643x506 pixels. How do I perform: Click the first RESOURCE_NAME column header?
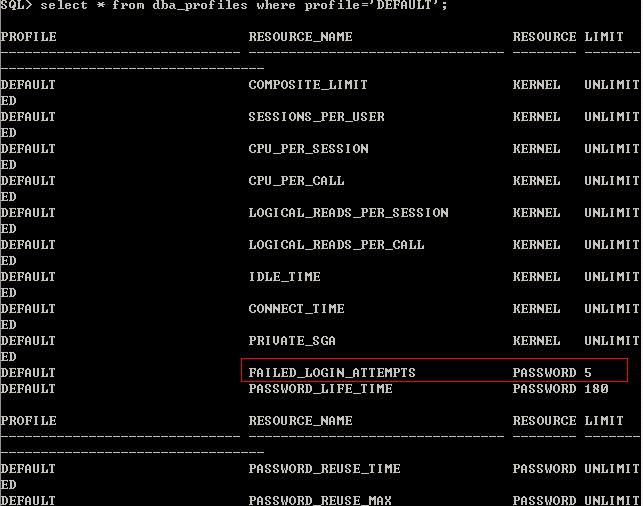pos(301,37)
